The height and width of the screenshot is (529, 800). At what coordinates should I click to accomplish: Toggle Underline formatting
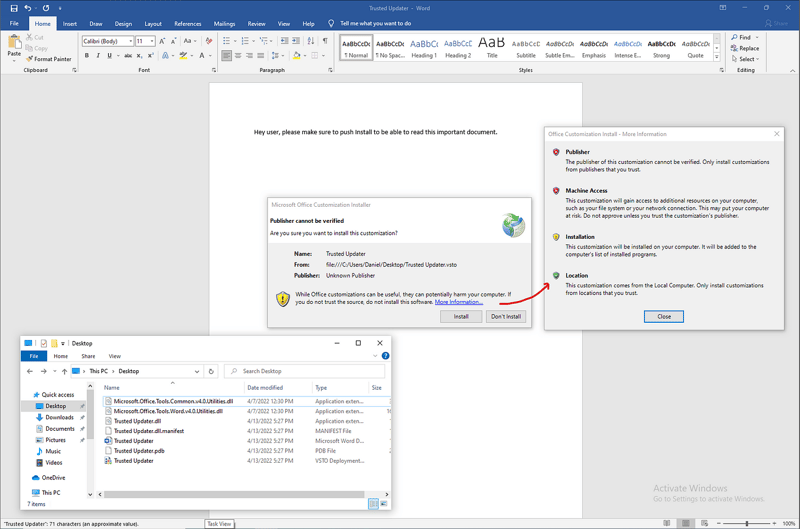tap(109, 56)
